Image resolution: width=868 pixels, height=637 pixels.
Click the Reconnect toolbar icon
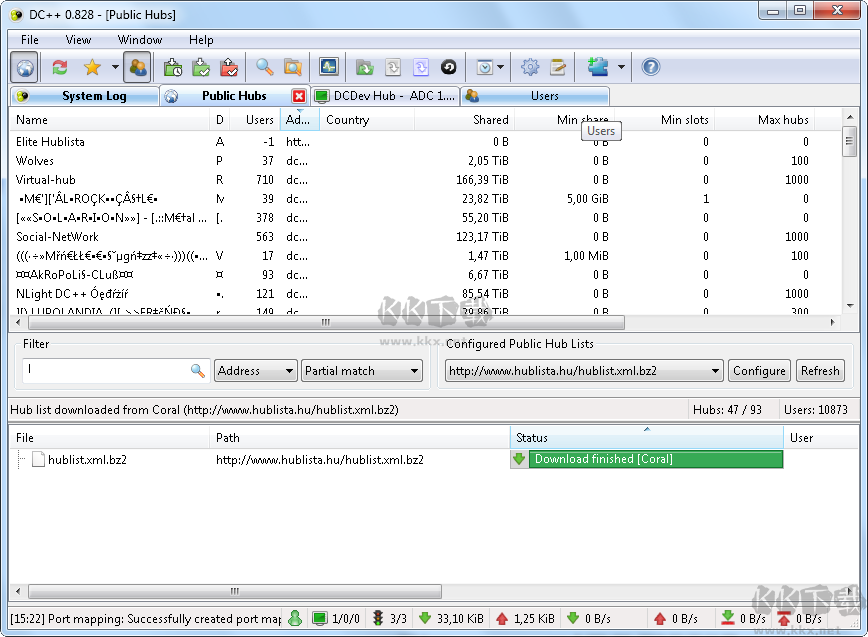[x=60, y=67]
